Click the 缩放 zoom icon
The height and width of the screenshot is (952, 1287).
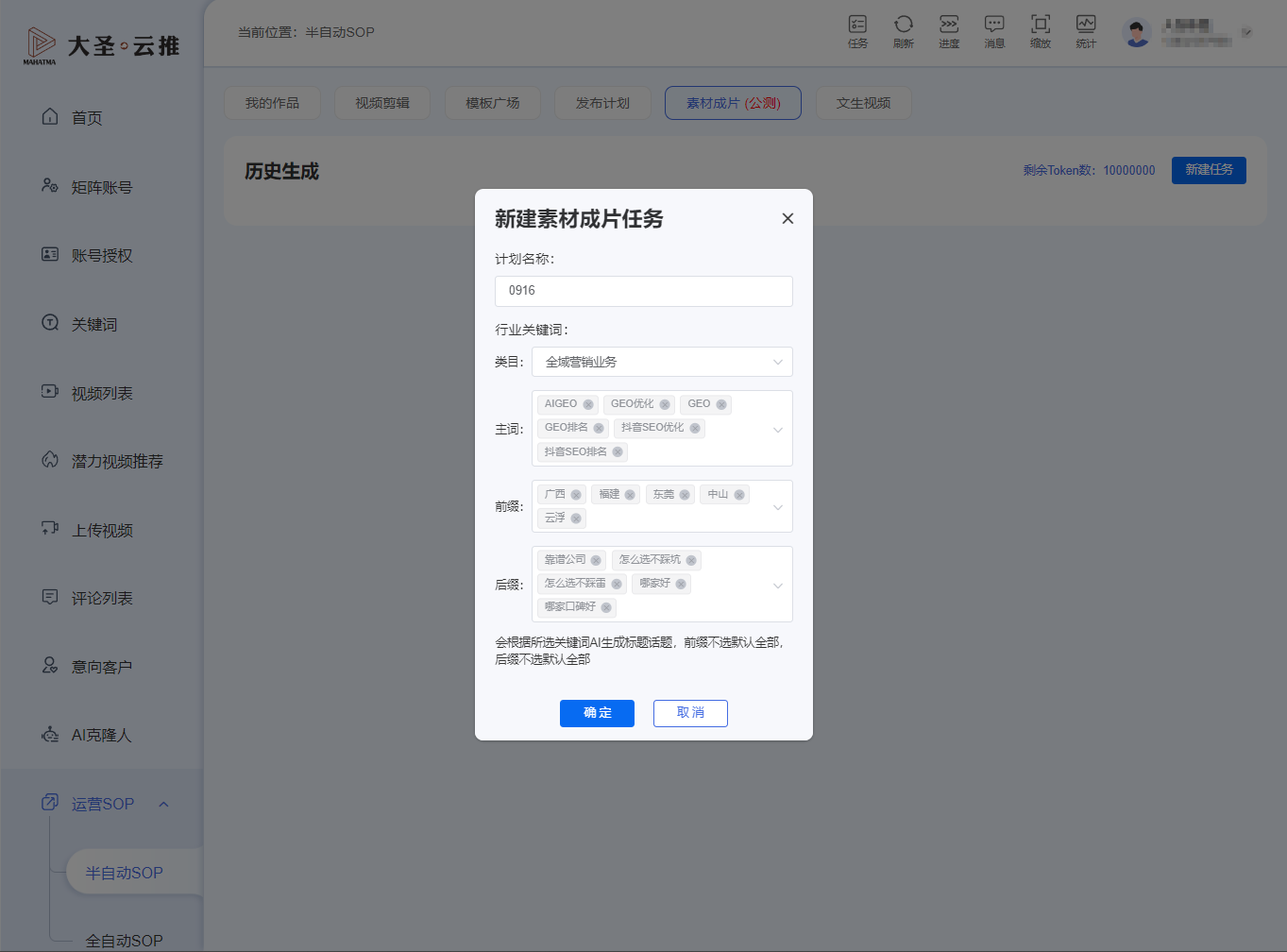(x=1041, y=31)
